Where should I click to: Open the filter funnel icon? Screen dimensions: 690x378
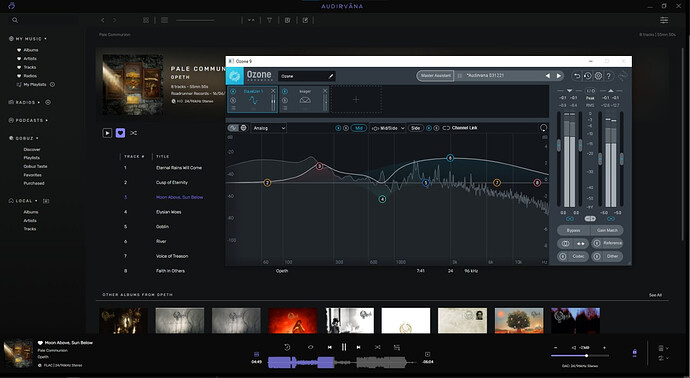tap(269, 20)
